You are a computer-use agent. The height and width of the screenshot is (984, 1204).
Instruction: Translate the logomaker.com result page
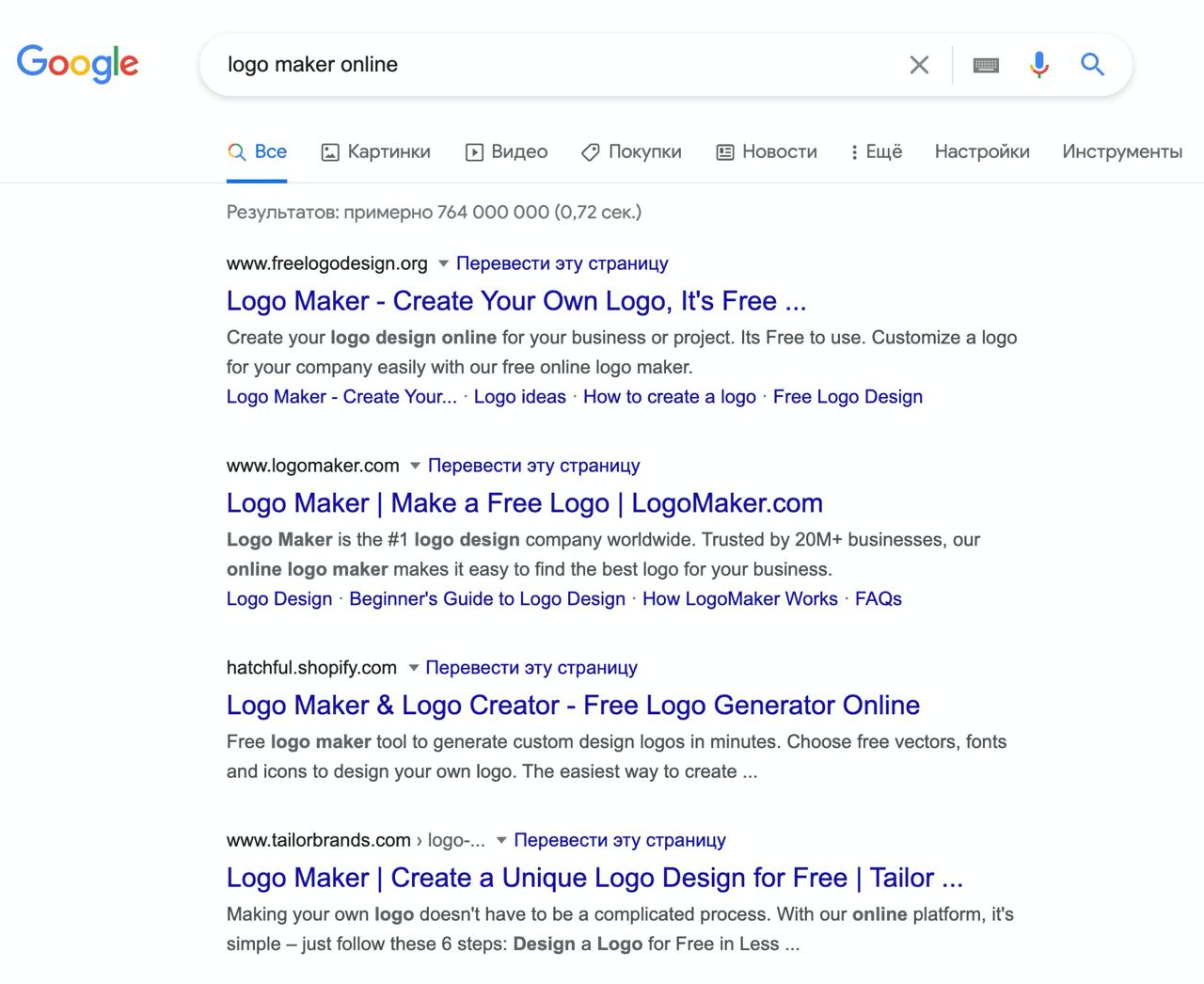534,466
